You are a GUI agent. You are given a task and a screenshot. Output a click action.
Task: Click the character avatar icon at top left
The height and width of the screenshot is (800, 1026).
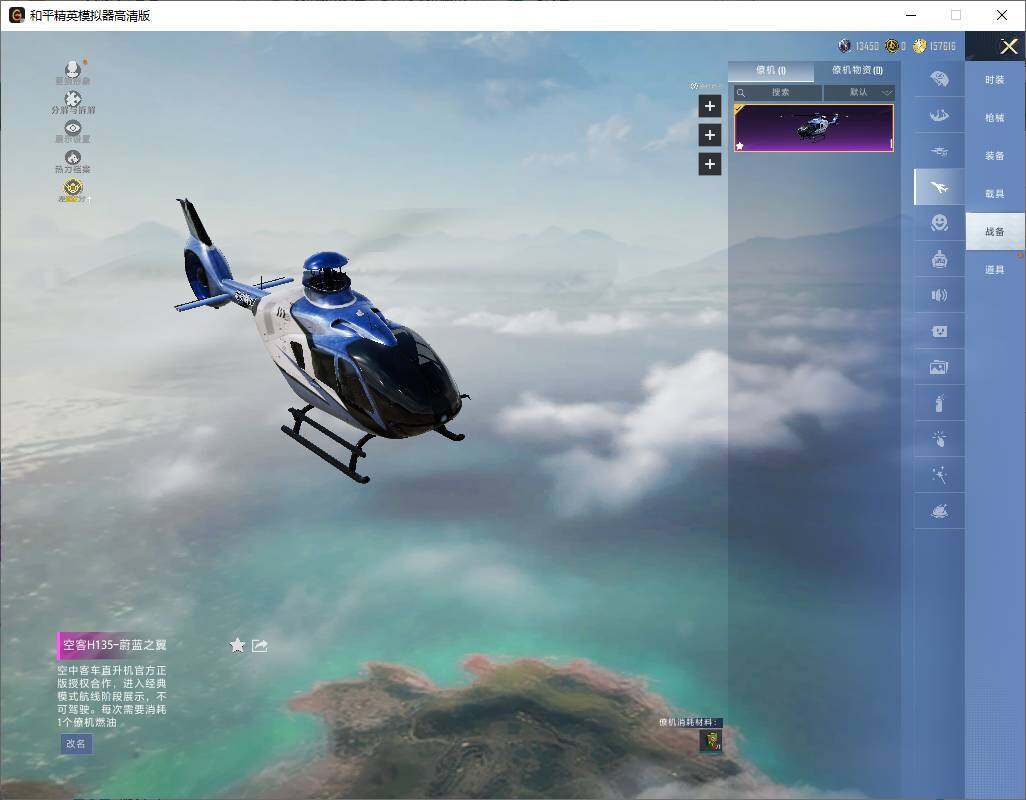click(x=73, y=68)
